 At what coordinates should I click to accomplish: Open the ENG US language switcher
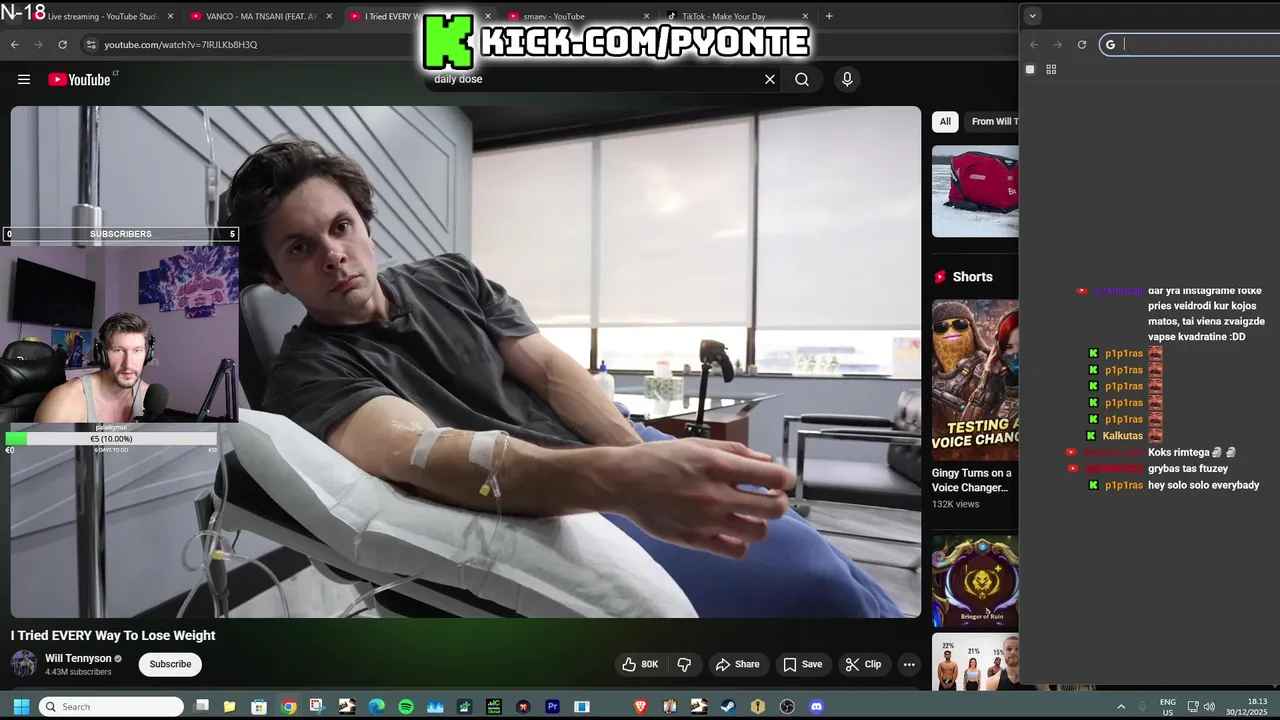coord(1167,707)
